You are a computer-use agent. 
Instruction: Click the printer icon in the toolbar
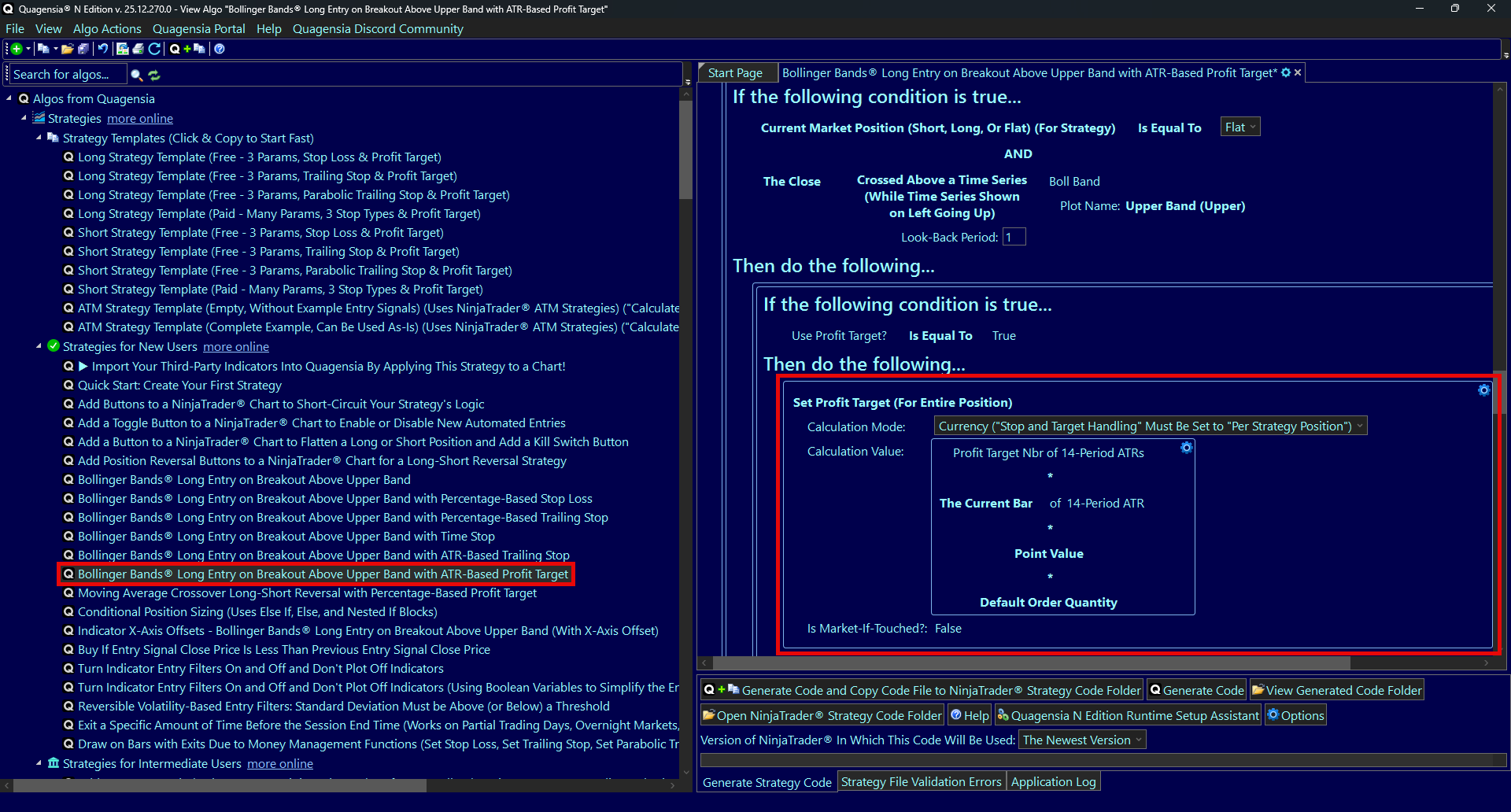(x=139, y=49)
